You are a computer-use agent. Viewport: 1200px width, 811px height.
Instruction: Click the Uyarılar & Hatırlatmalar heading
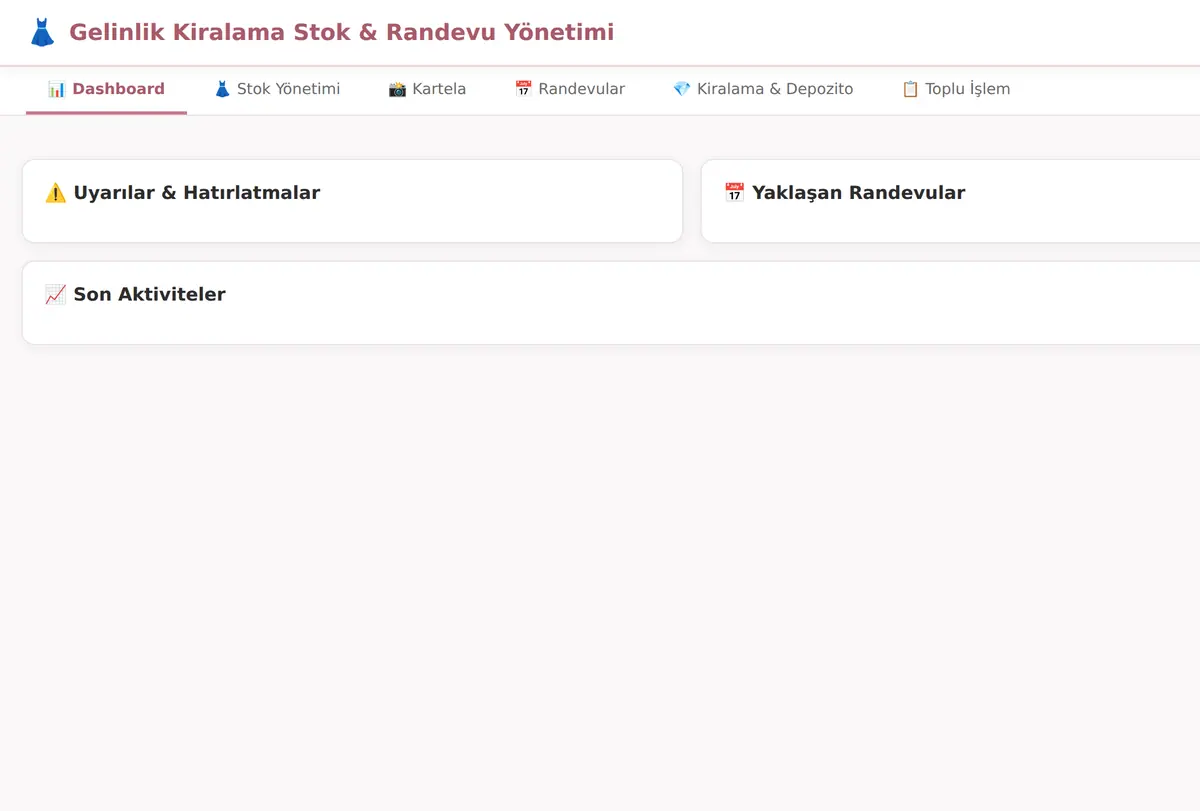(182, 193)
